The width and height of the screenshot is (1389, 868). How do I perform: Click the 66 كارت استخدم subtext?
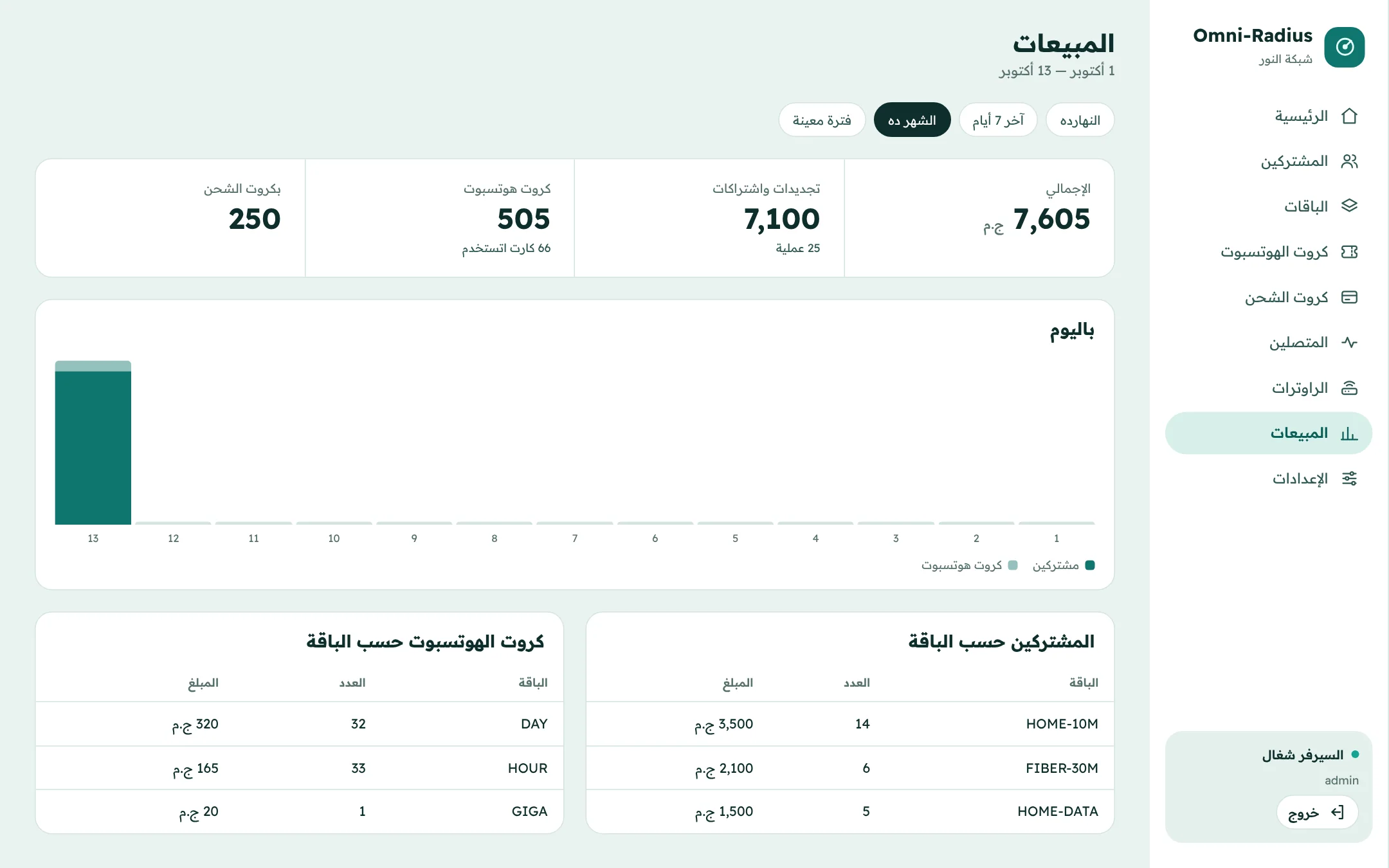click(506, 248)
